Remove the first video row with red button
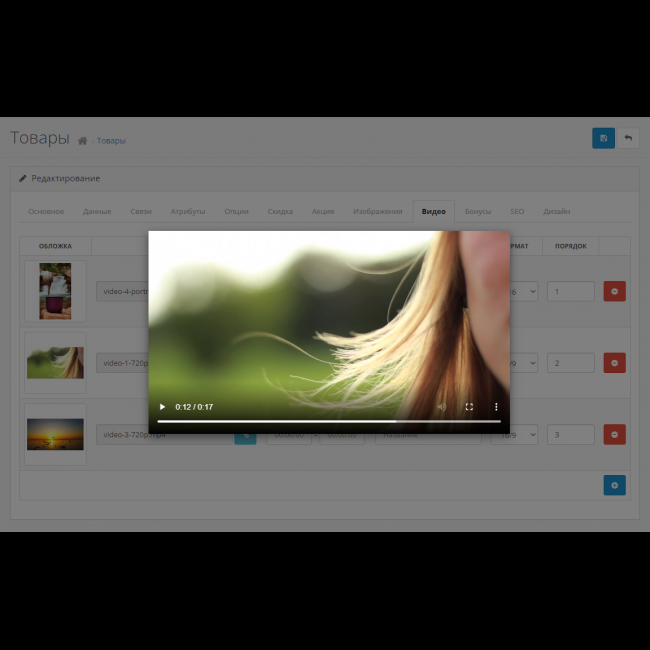This screenshot has width=650, height=650. tap(614, 291)
